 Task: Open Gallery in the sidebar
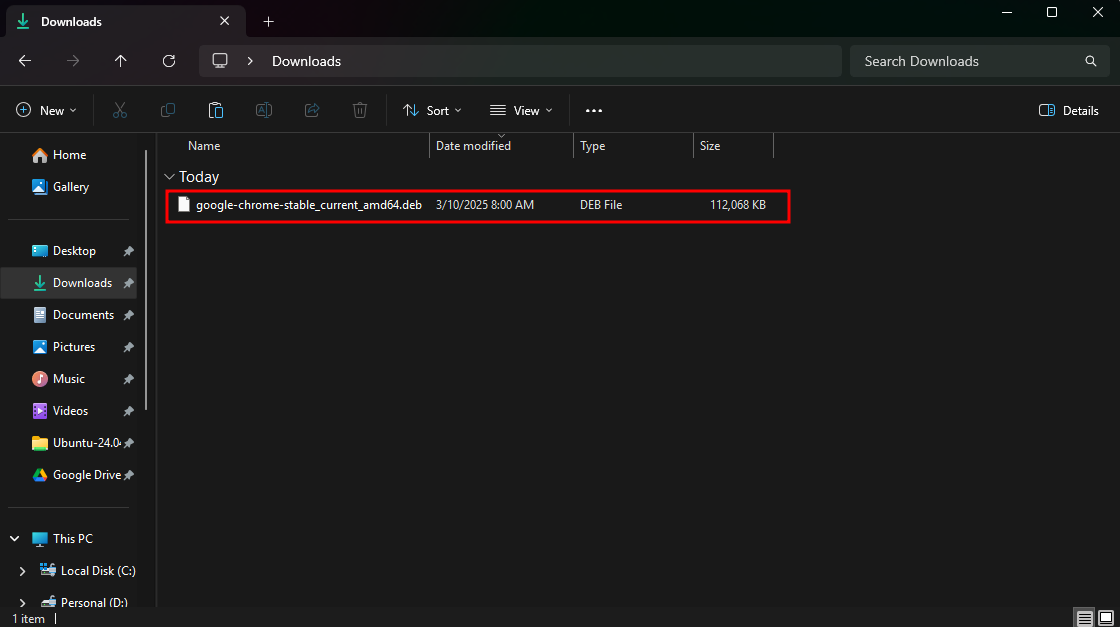click(x=61, y=187)
